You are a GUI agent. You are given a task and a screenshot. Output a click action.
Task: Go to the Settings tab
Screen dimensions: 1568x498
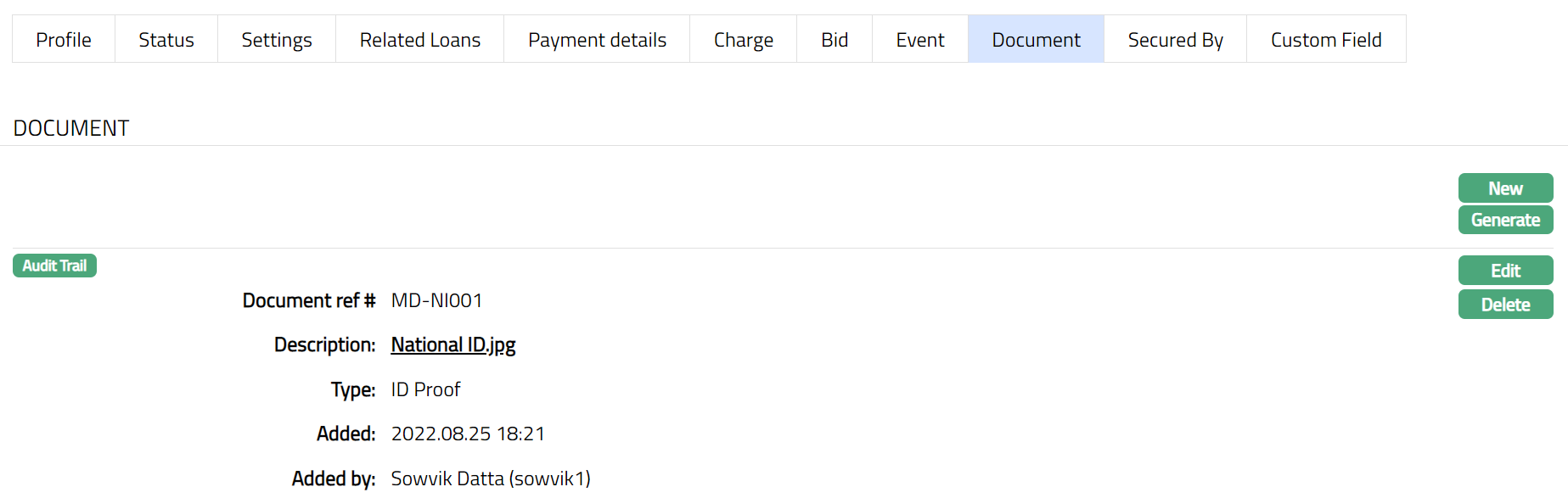click(277, 40)
